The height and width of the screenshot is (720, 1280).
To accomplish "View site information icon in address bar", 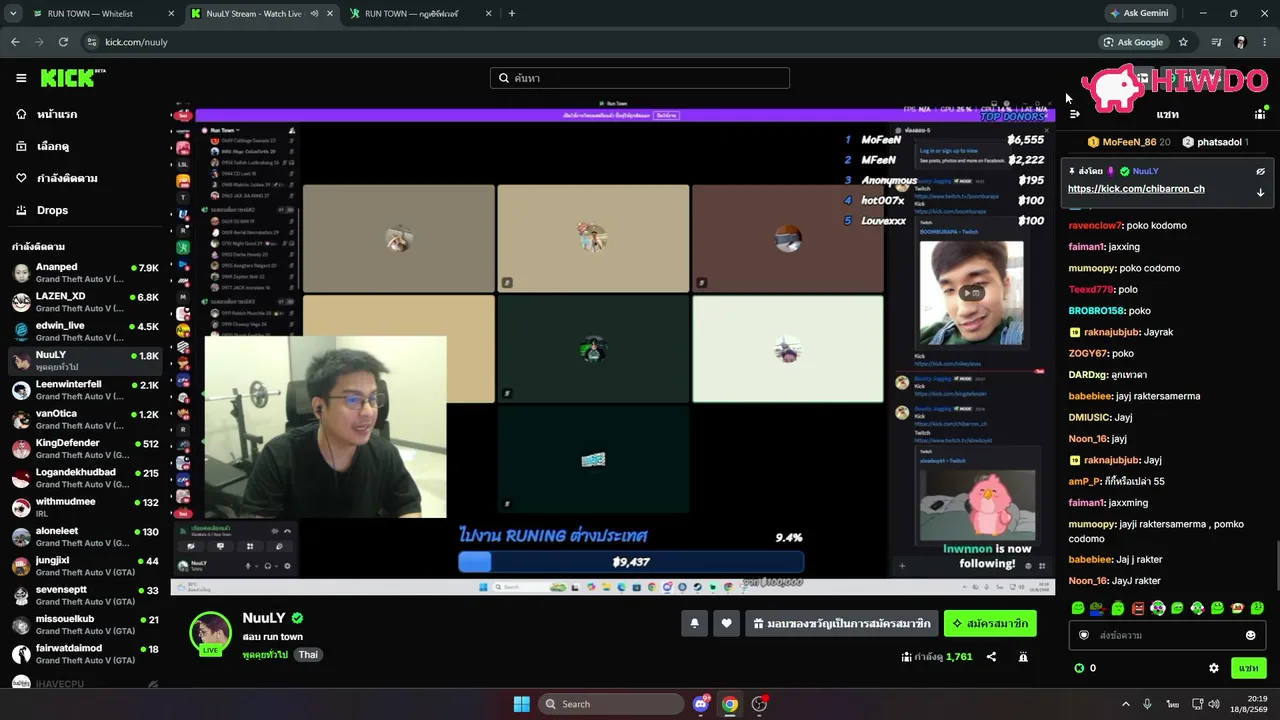I will click(x=91, y=42).
